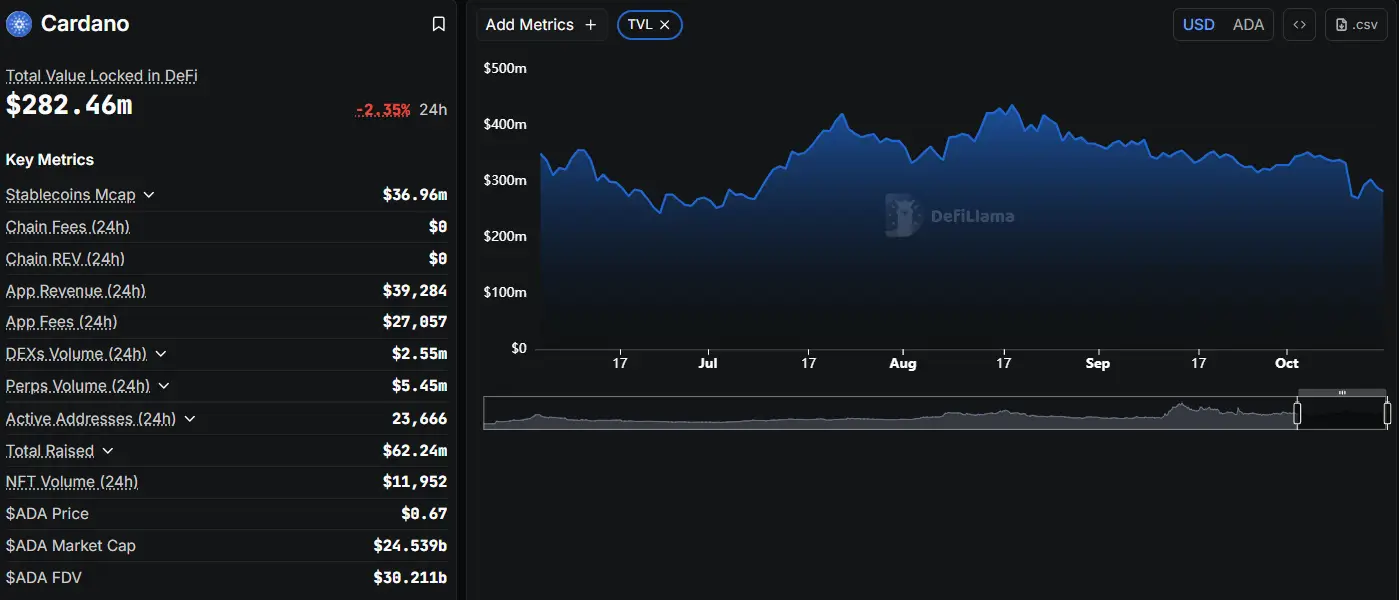This screenshot has height=600, width=1399.
Task: Click the Cardano logo icon
Action: tap(17, 22)
